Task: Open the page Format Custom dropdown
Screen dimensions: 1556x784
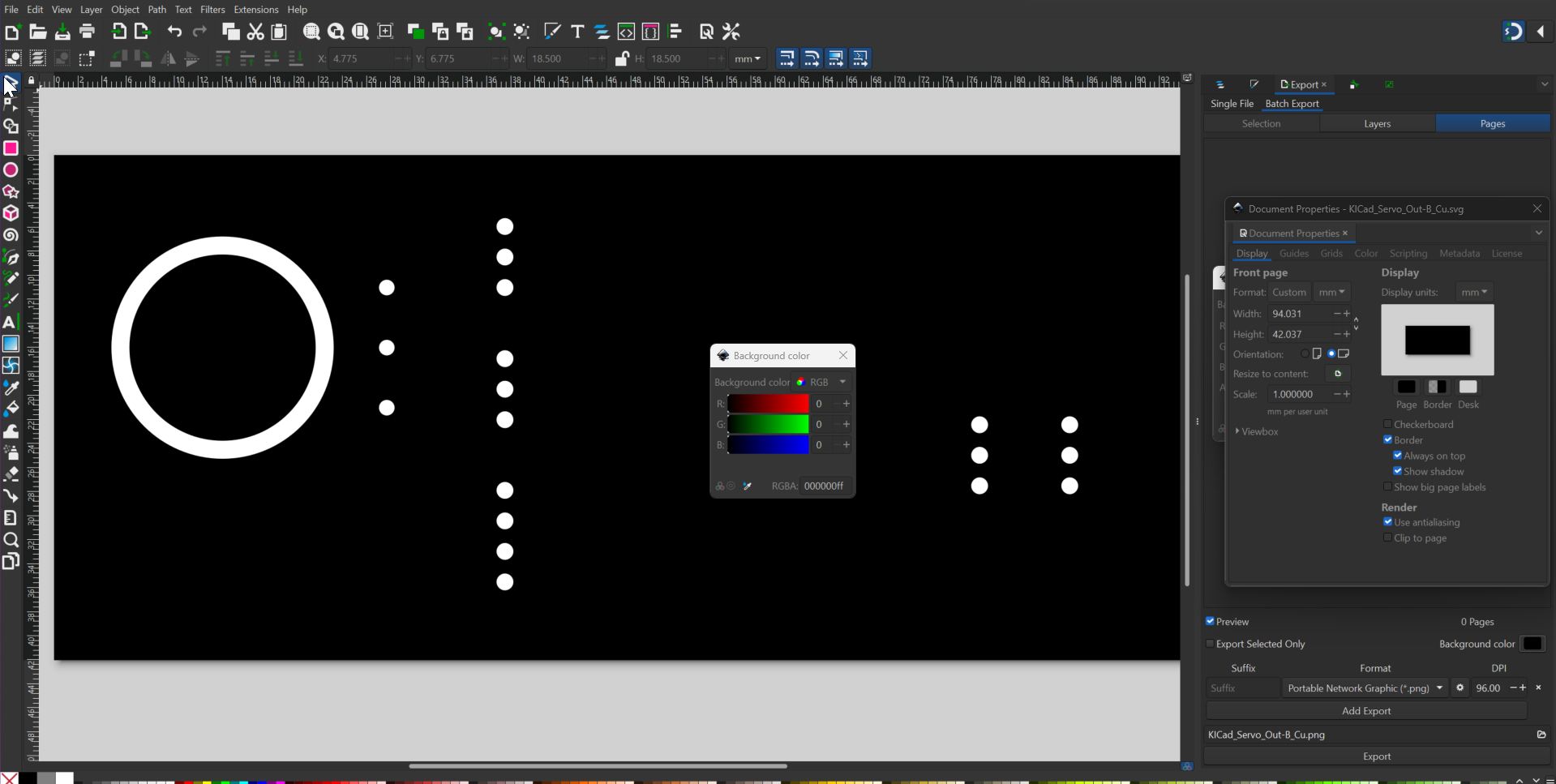Action: click(x=1289, y=292)
